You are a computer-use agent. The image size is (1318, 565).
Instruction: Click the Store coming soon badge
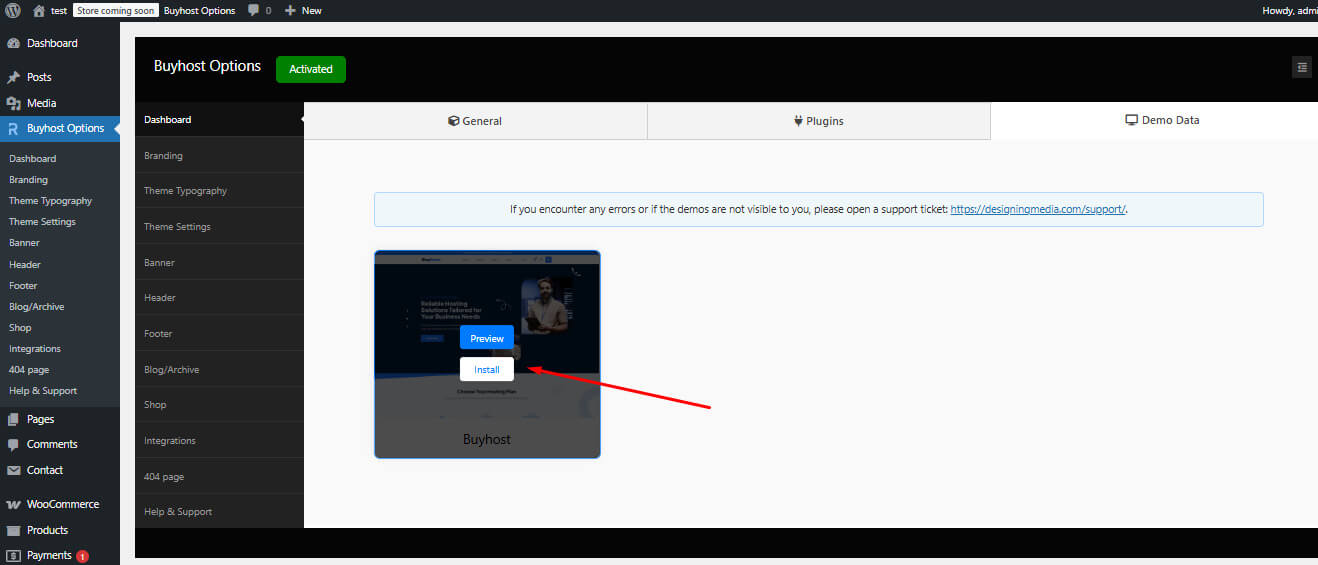point(116,10)
